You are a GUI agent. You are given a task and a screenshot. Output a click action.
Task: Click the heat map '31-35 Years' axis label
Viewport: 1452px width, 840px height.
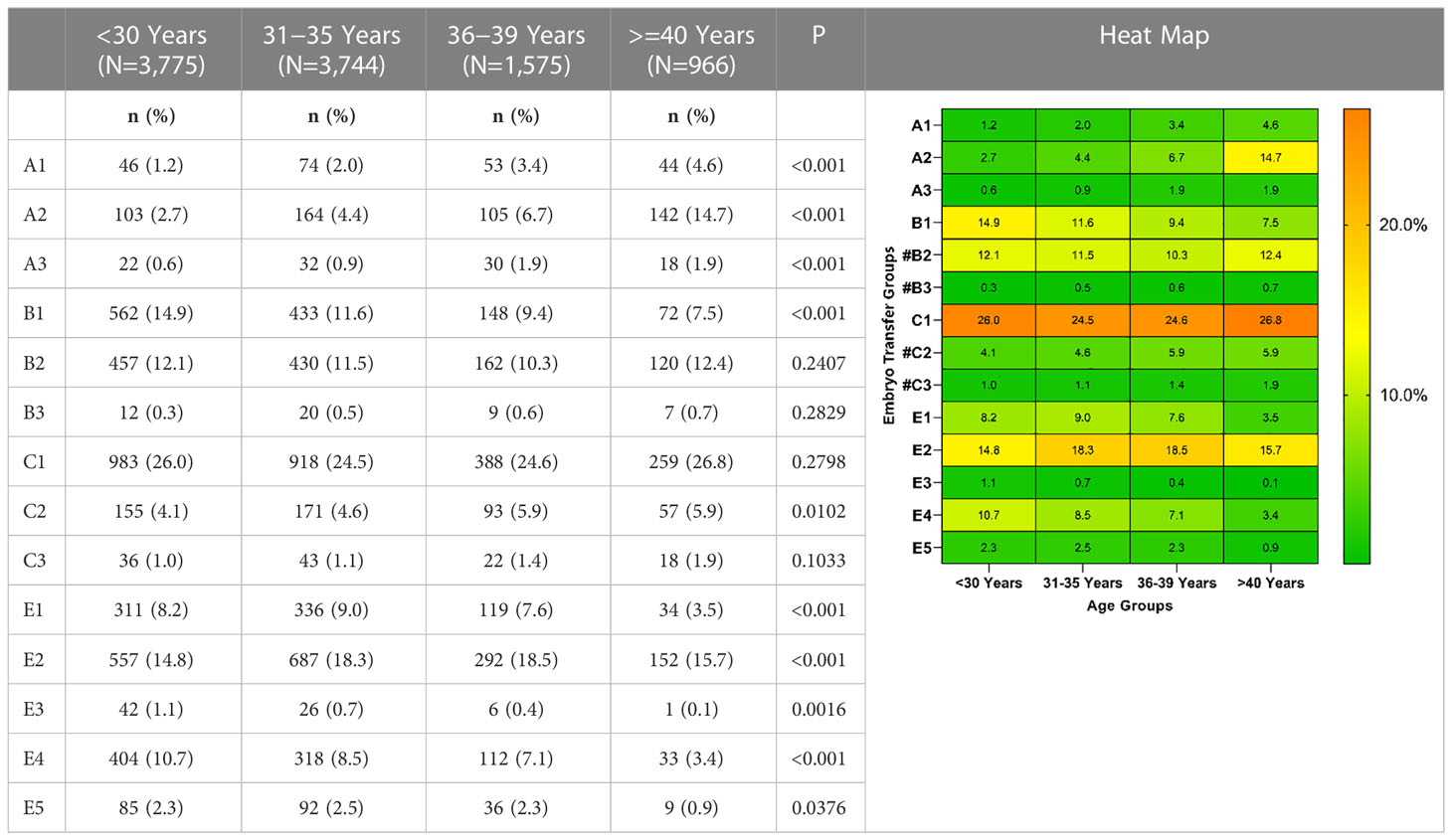(x=1083, y=584)
